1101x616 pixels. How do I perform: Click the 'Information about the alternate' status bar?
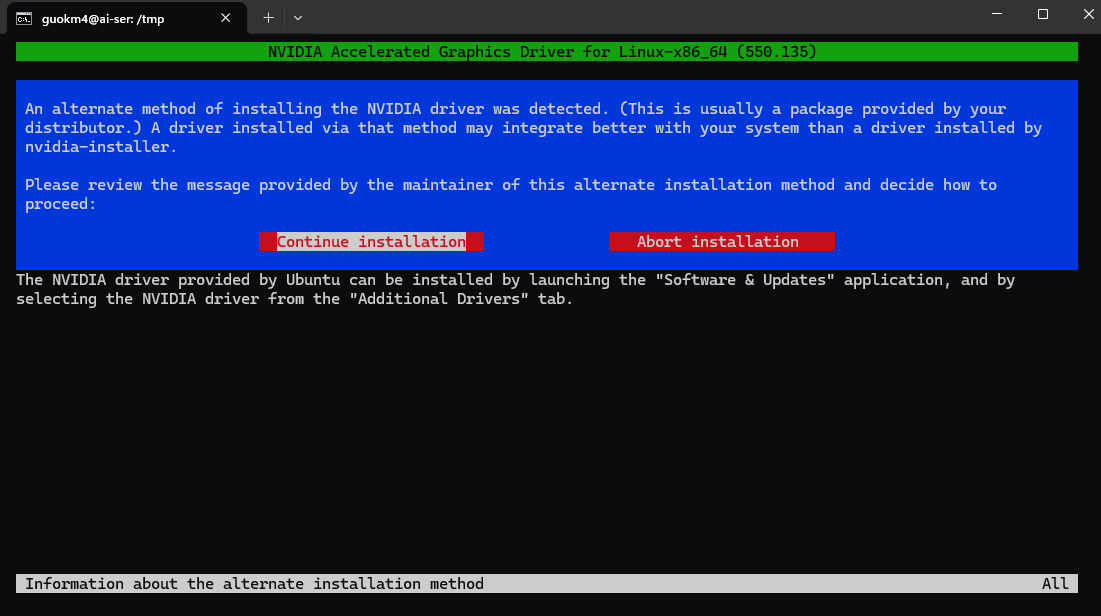coord(254,584)
